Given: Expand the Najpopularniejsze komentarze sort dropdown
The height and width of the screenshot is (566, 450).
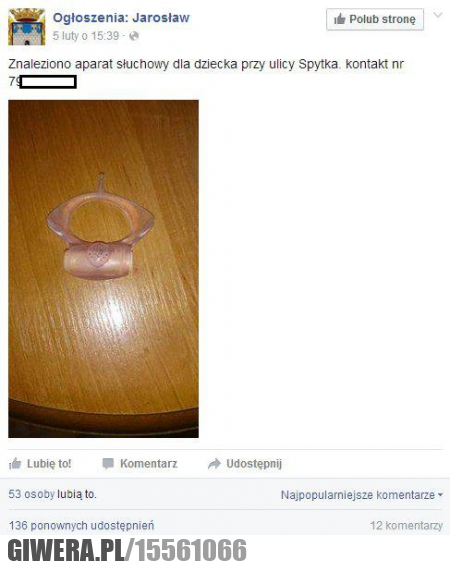Looking at the screenshot, I should pos(362,495).
